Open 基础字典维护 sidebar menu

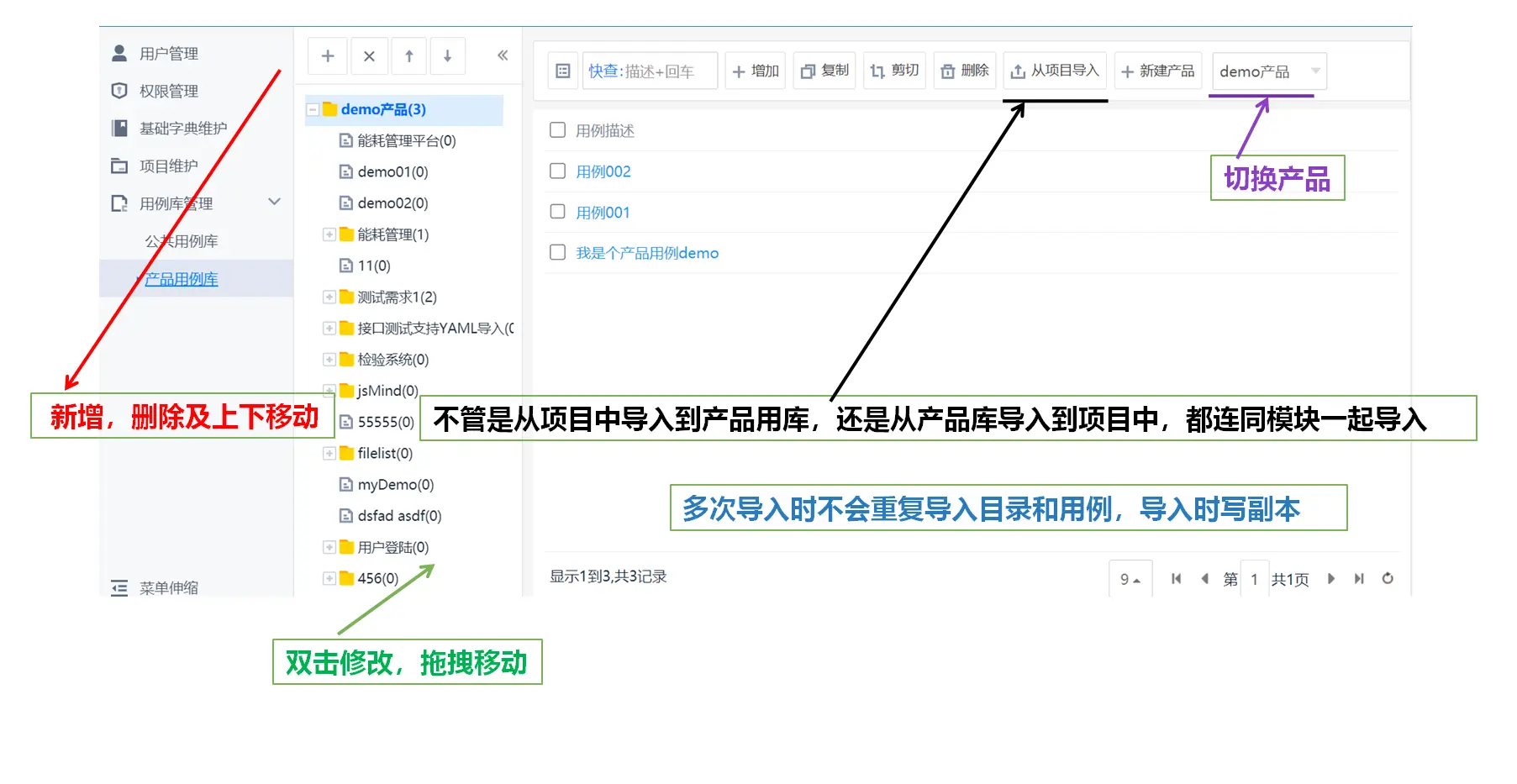(183, 129)
